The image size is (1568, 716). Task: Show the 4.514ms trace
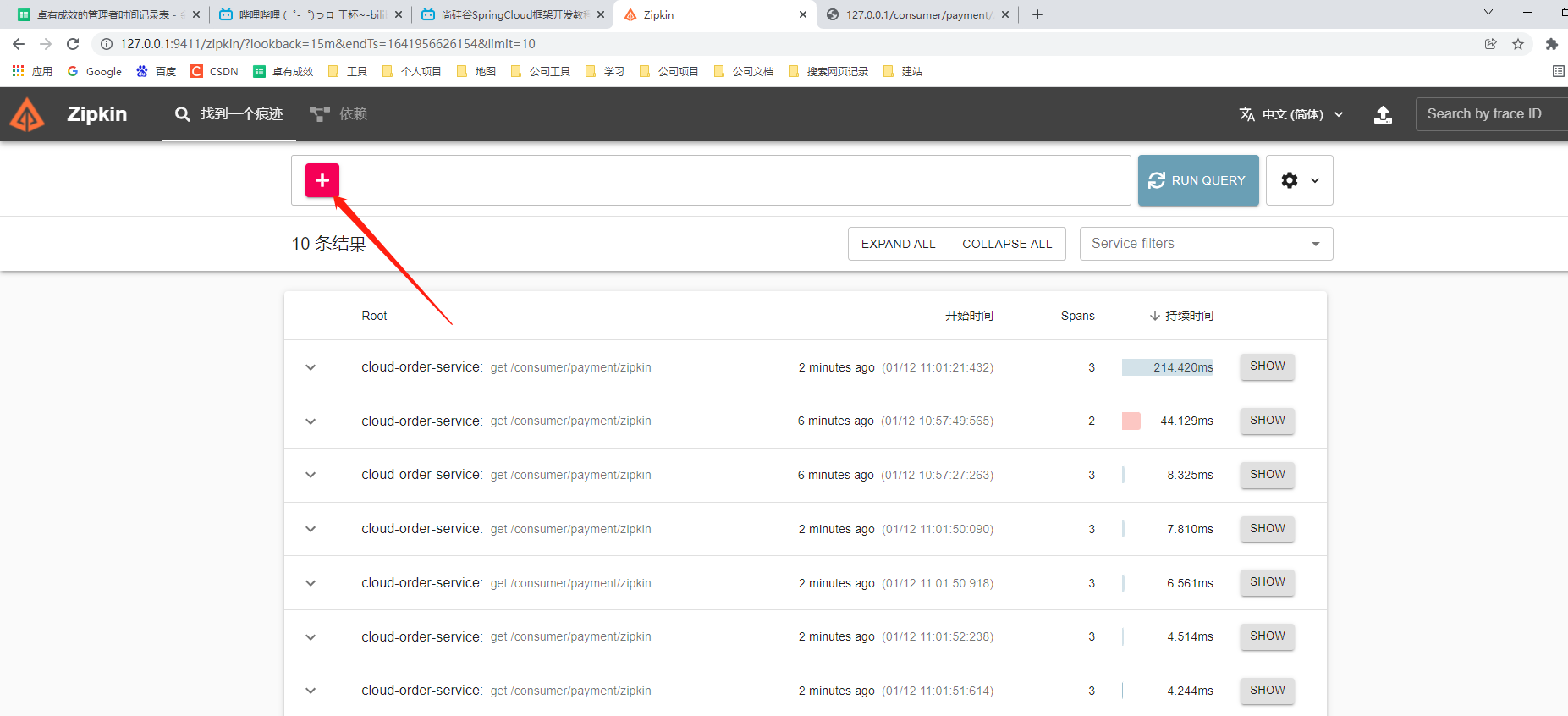(x=1267, y=636)
